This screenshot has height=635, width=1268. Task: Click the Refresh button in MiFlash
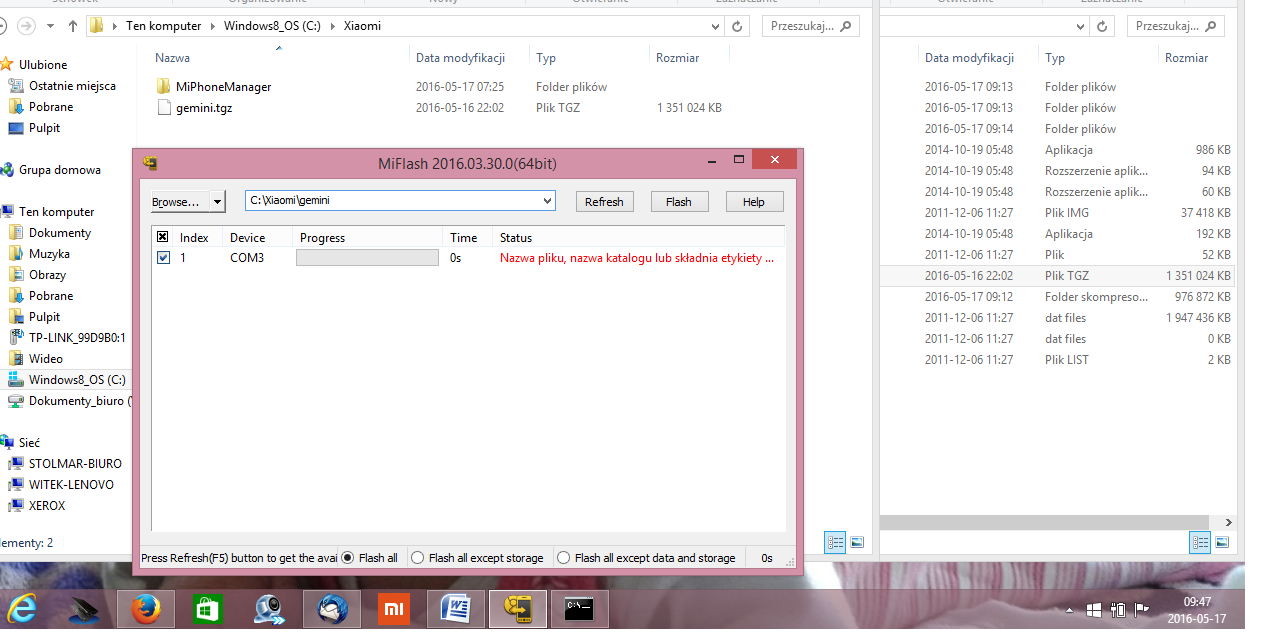click(x=604, y=202)
